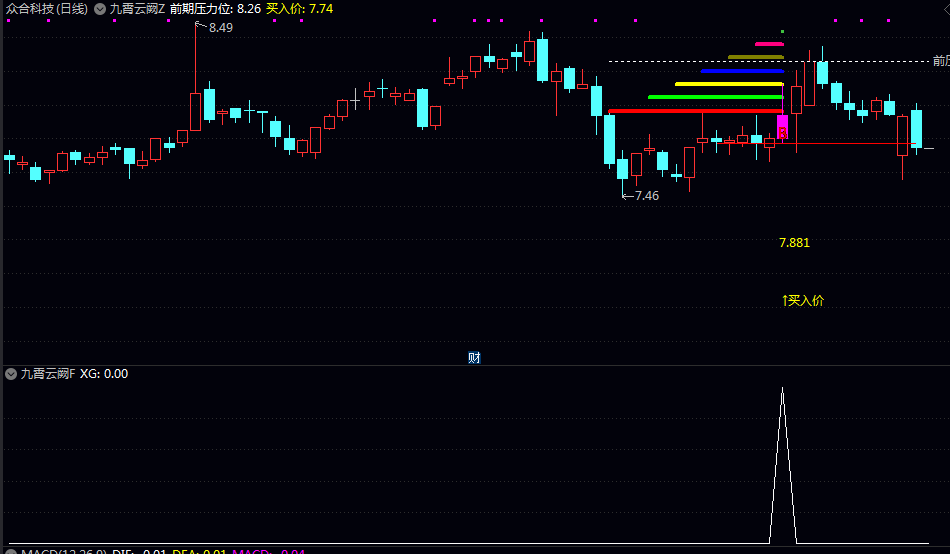Select the red horizontal level line
Viewport: 950px width, 554px height.
[x=696, y=111]
